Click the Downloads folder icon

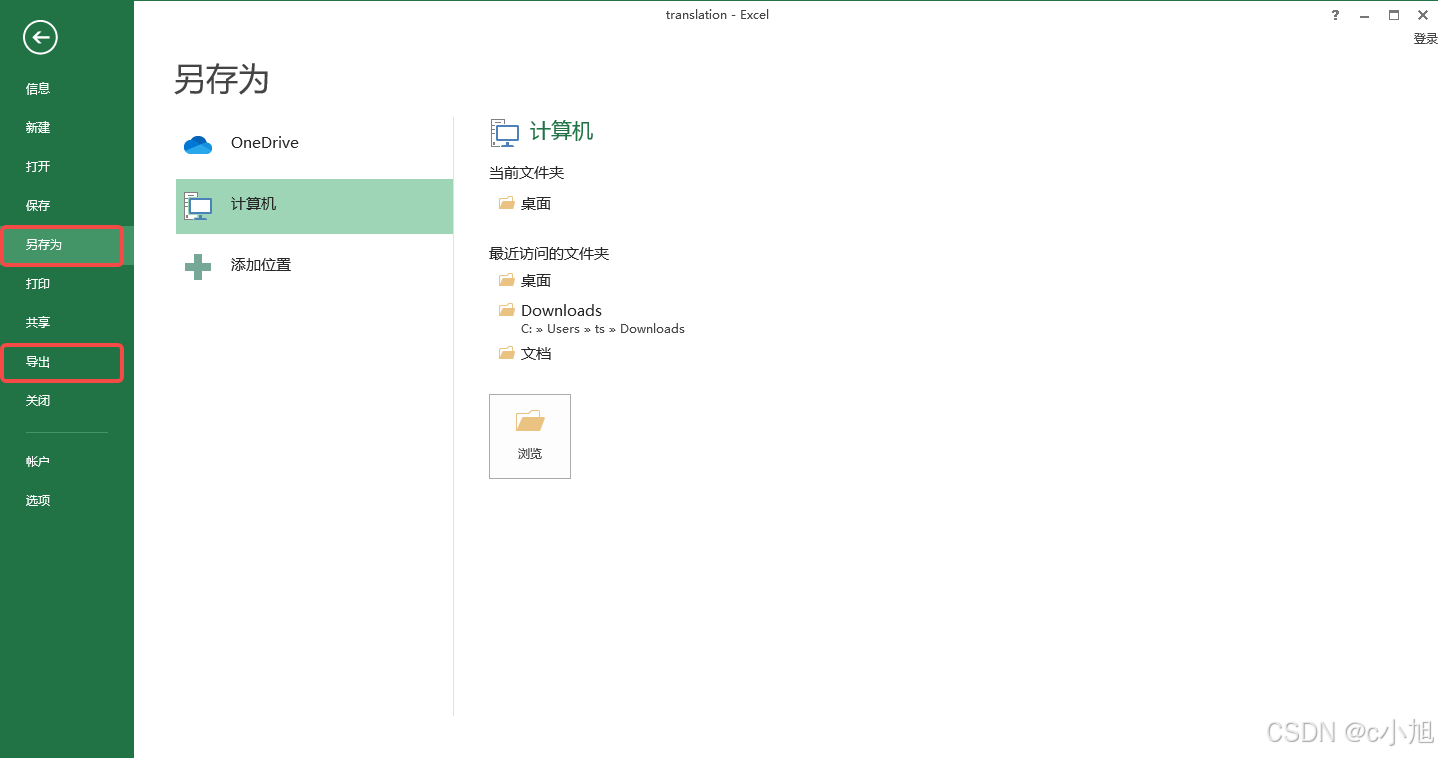point(507,310)
